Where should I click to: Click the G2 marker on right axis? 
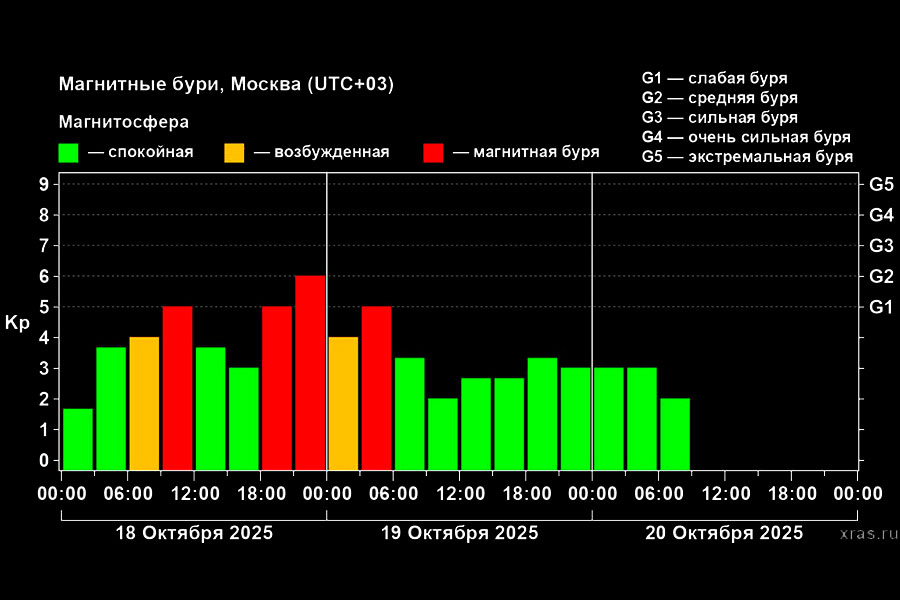(880, 276)
